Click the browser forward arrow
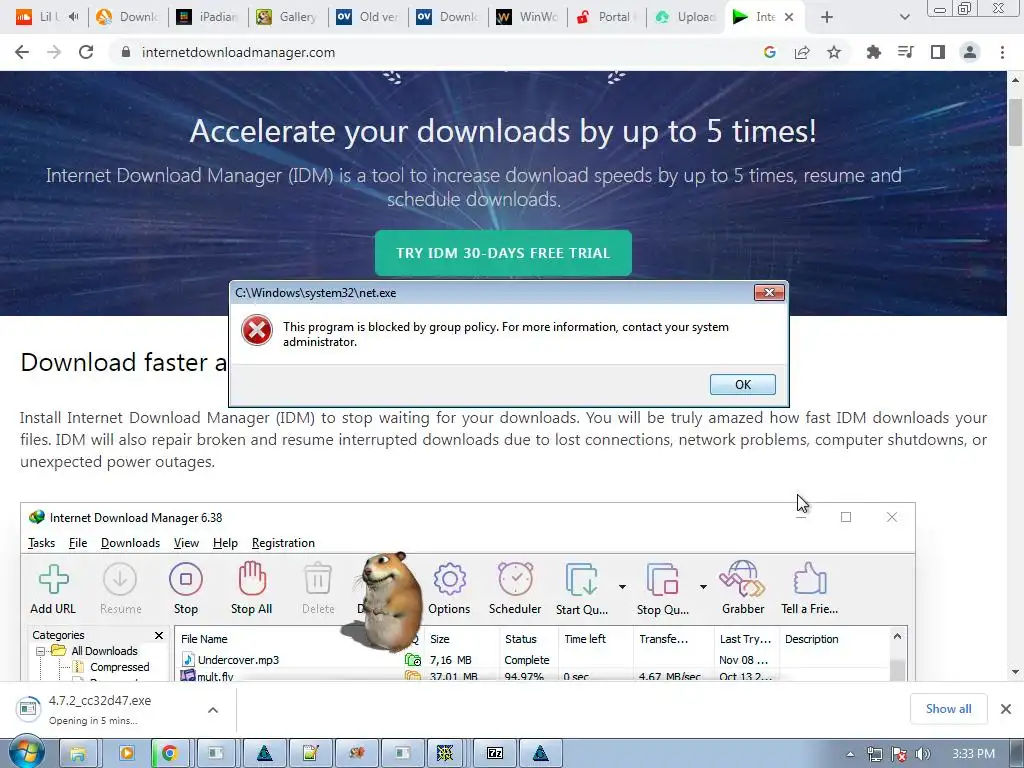1024x768 pixels. click(54, 52)
